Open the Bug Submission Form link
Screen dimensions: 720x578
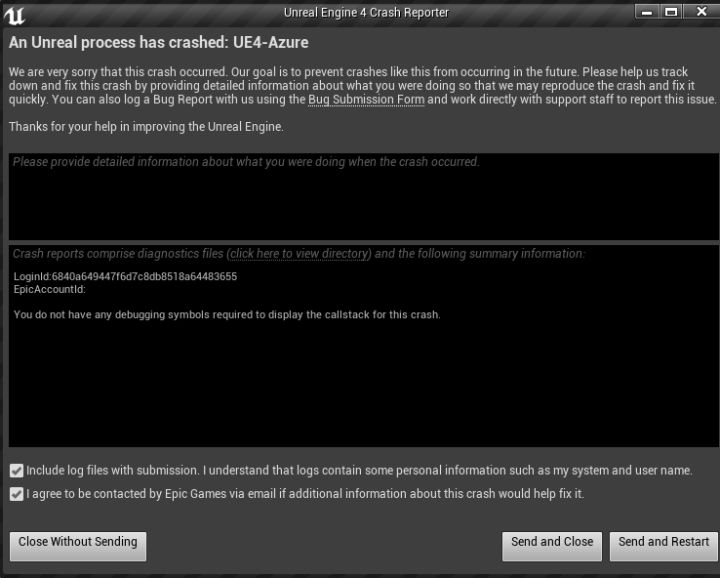point(366,100)
